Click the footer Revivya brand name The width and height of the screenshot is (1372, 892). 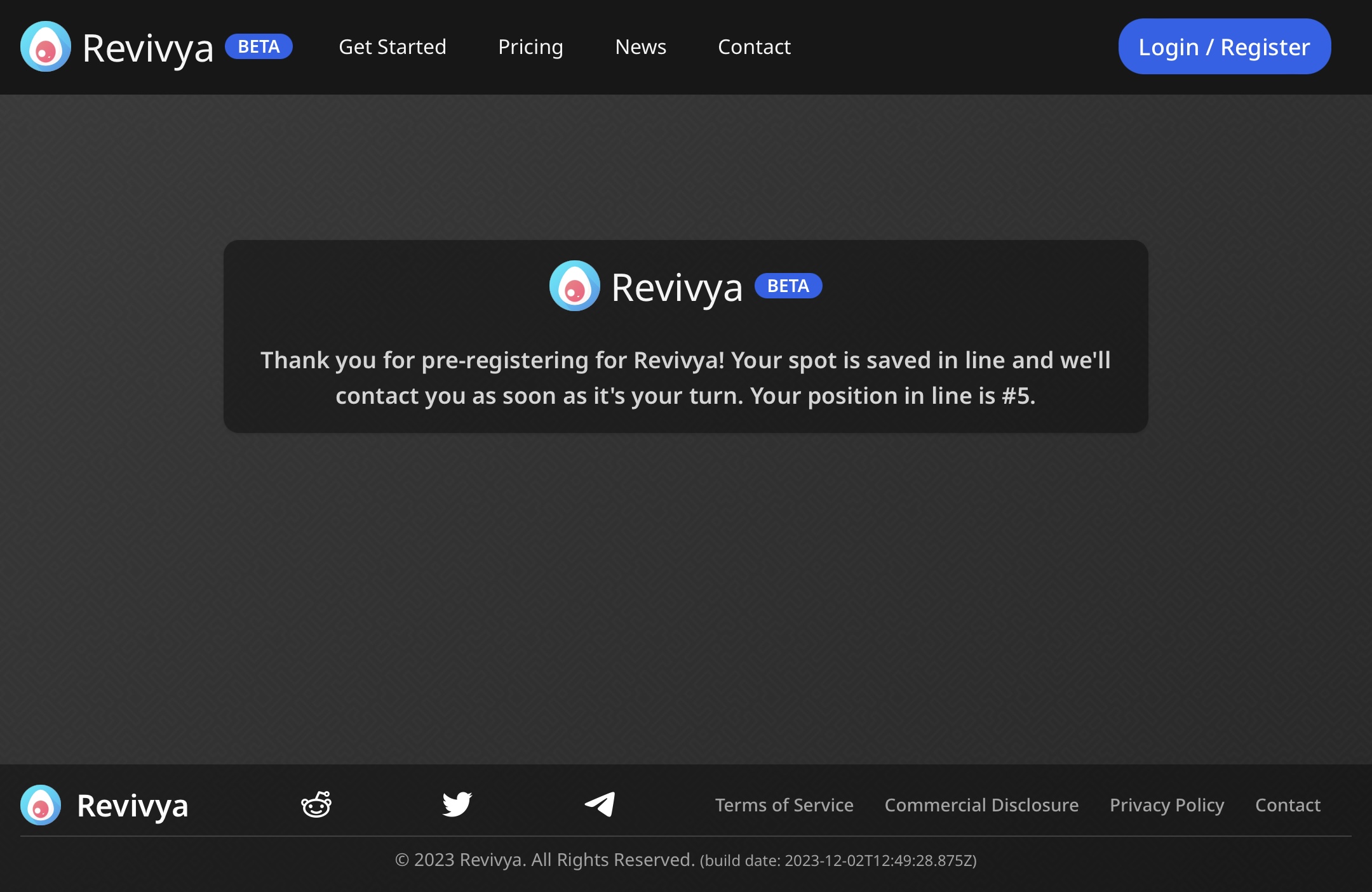pos(132,806)
